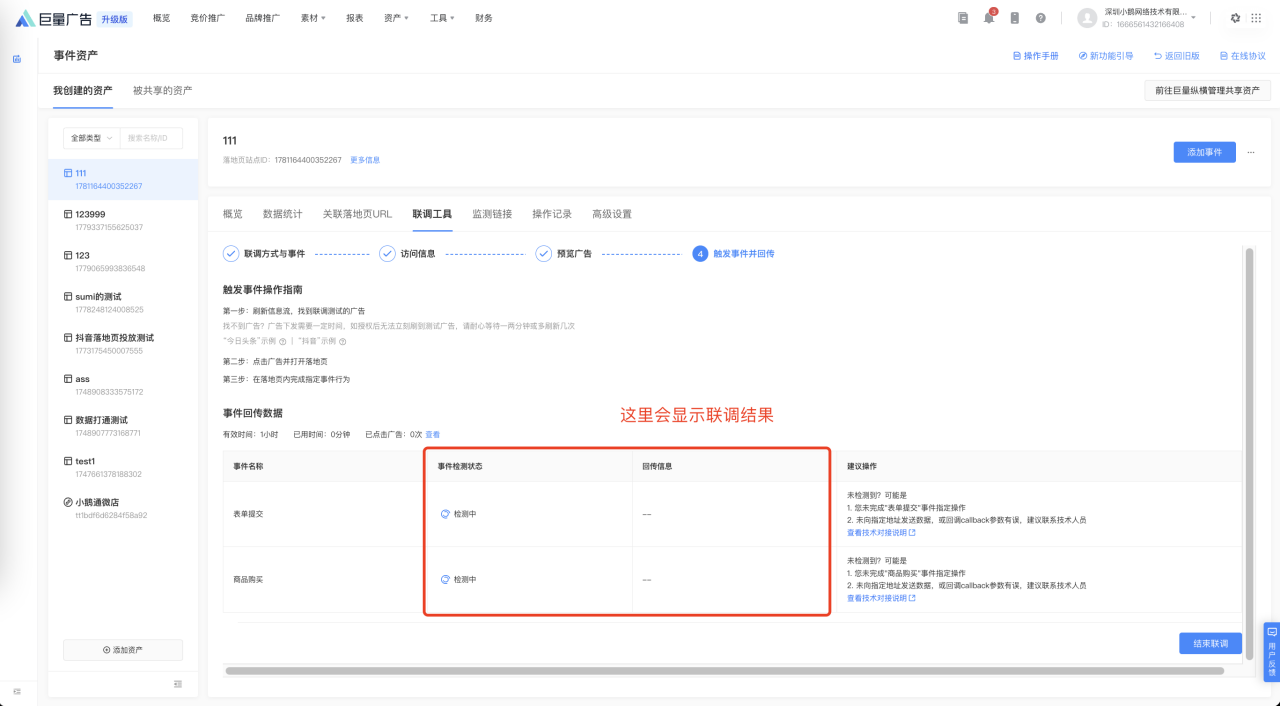Click step 4 触发事件并回传

(733, 253)
